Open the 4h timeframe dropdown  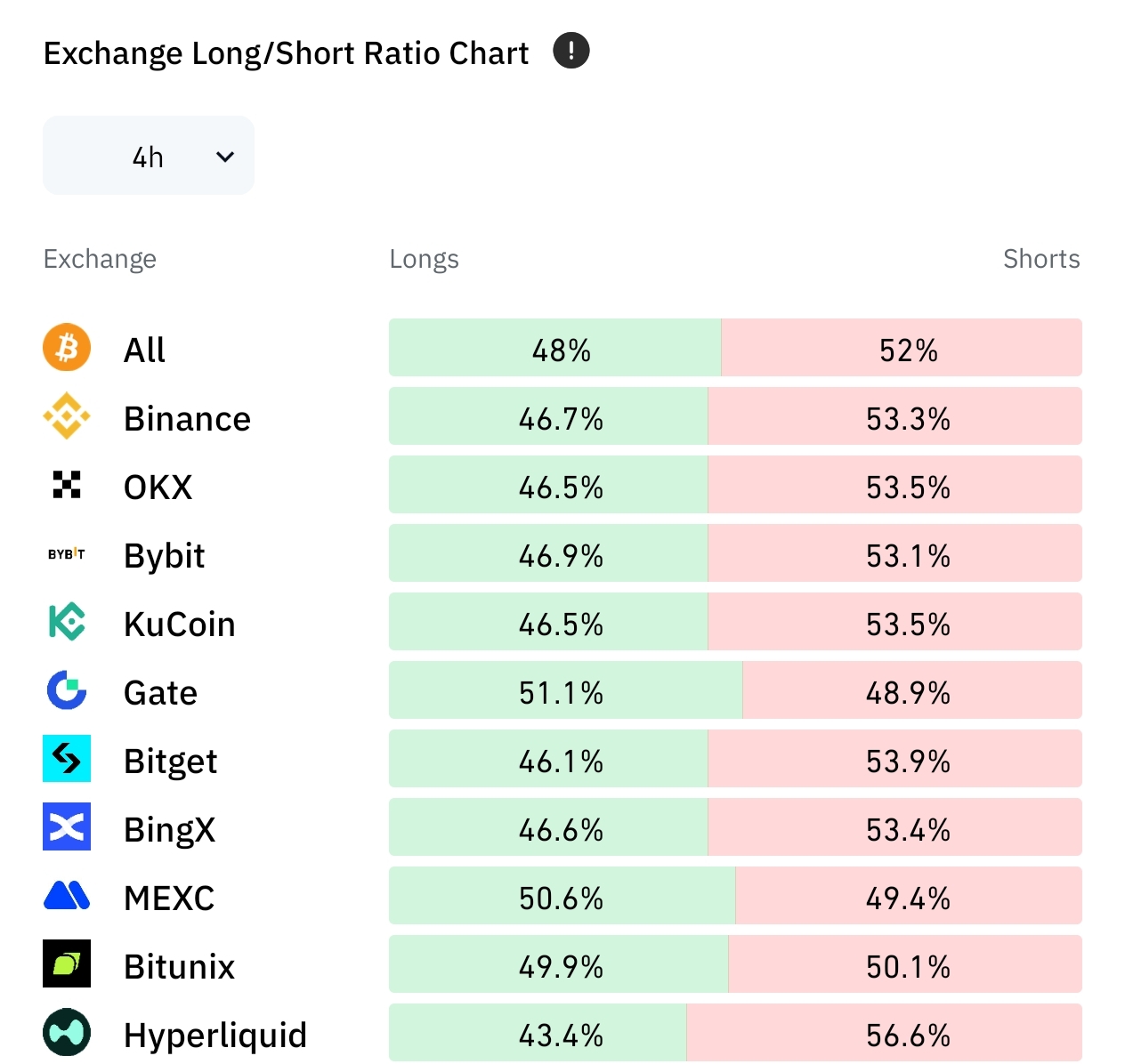click(x=149, y=156)
